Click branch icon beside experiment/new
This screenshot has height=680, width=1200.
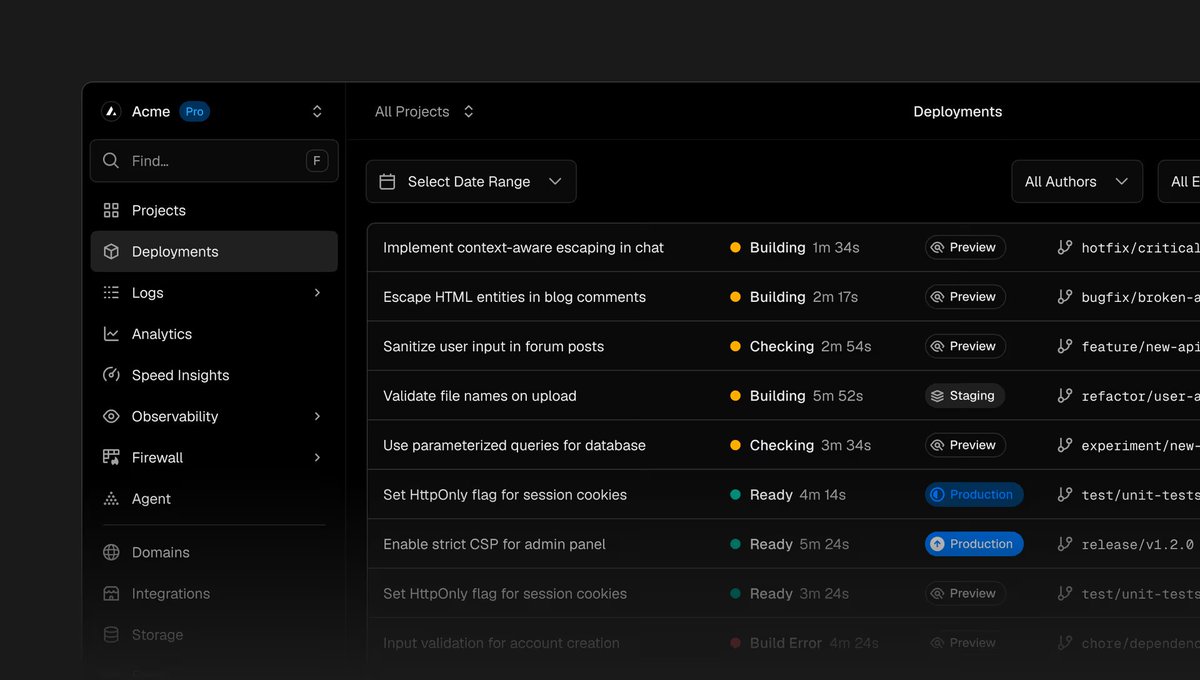[1065, 445]
